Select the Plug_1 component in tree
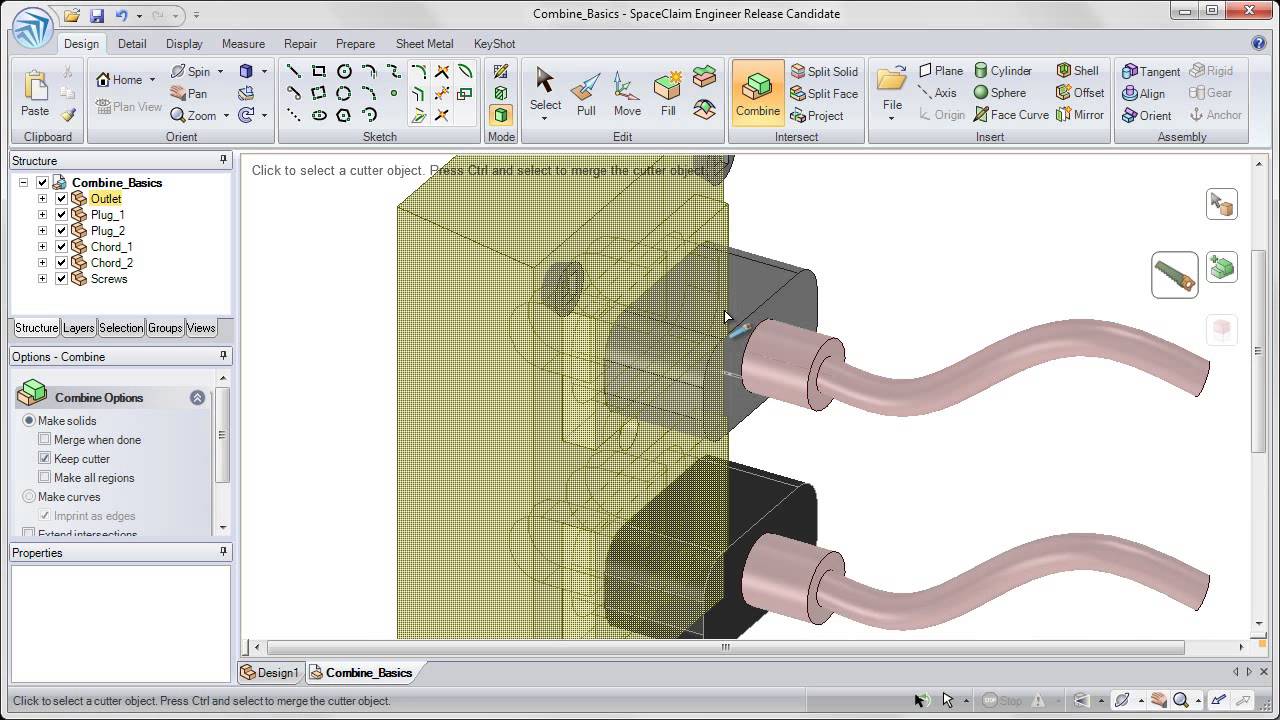 tap(108, 215)
